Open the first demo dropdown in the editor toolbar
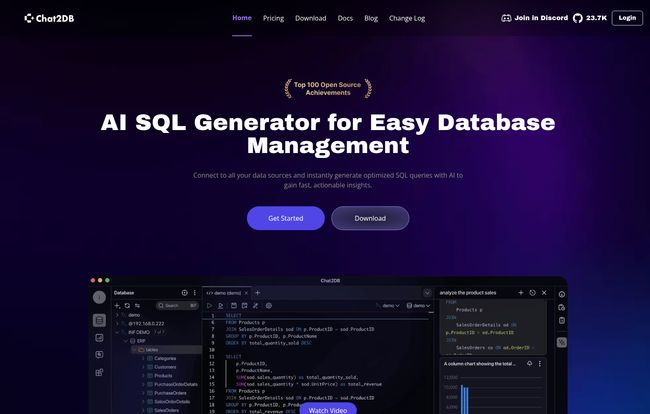Image resolution: width=650 pixels, height=414 pixels. [x=388, y=306]
